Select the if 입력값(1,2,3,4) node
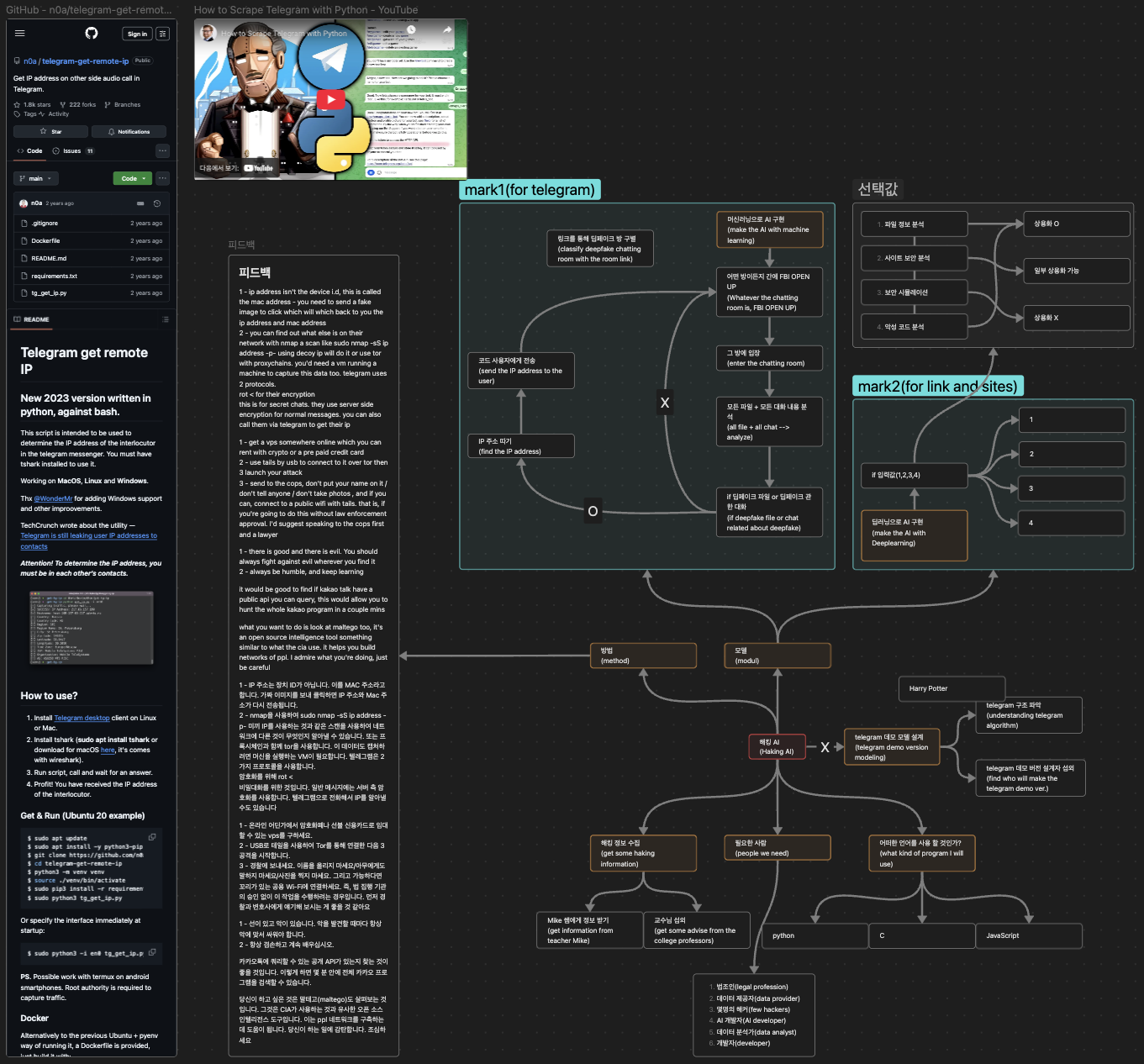This screenshot has height=1064, width=1144. [x=915, y=475]
